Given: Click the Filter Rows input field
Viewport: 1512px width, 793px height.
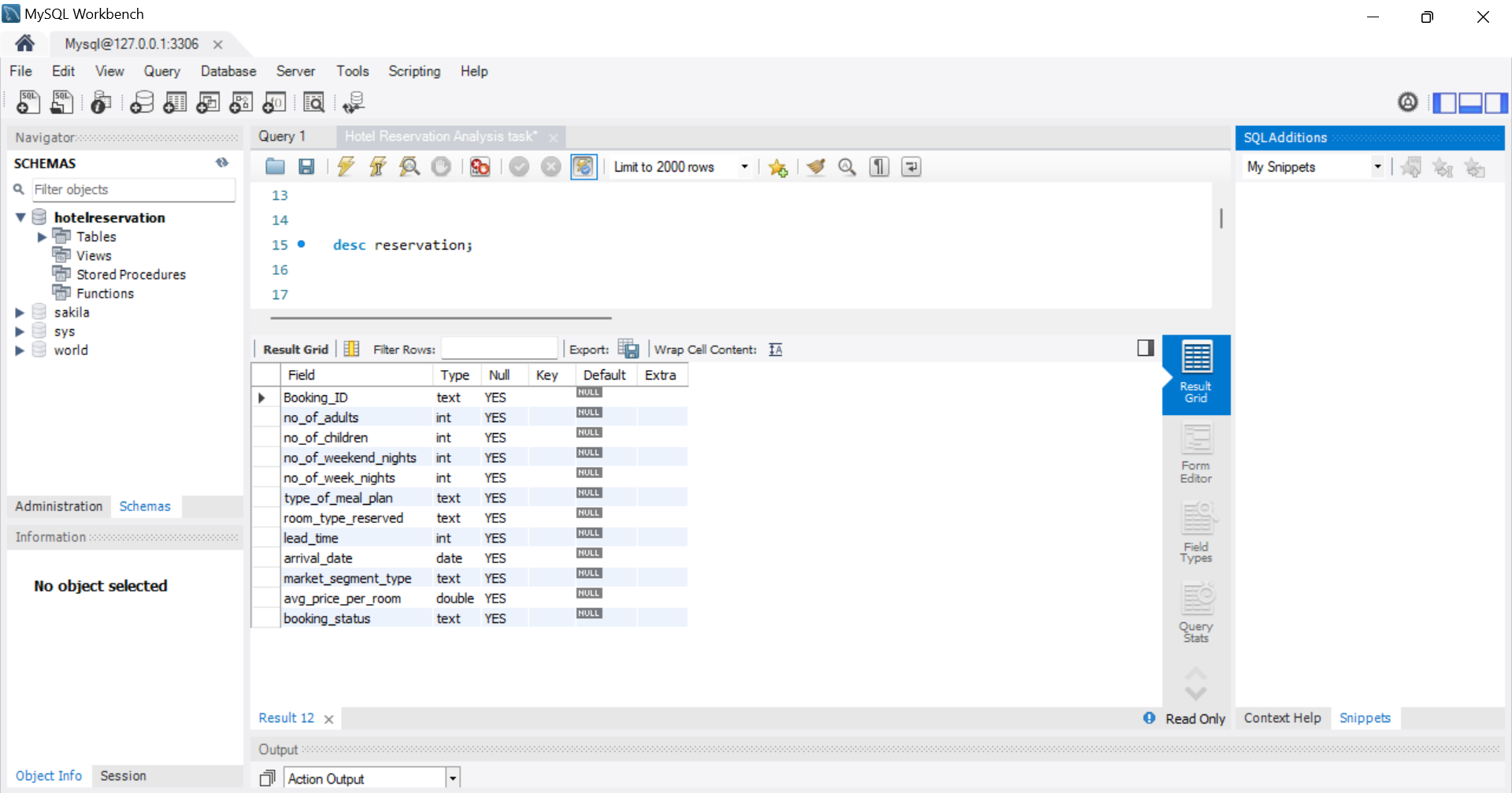Looking at the screenshot, I should pyautogui.click(x=499, y=349).
